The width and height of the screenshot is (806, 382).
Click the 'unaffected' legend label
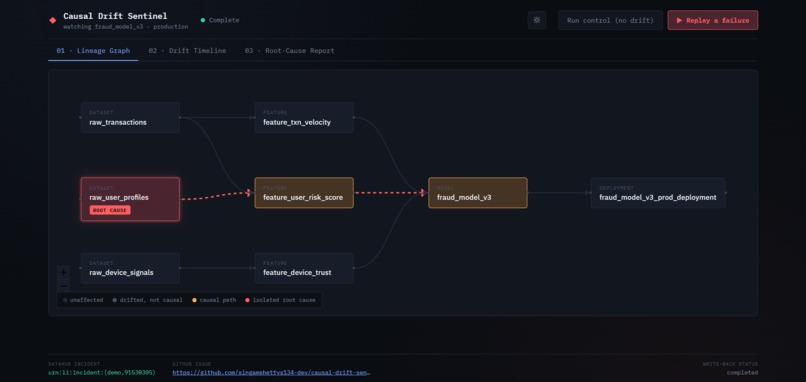click(86, 300)
